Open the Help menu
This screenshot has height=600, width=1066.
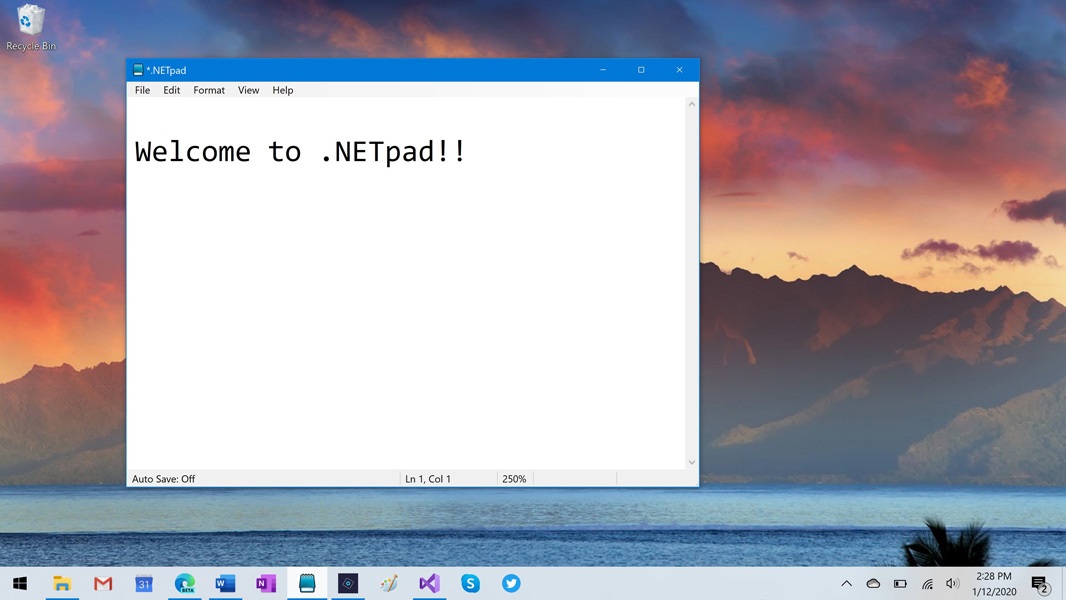point(283,90)
